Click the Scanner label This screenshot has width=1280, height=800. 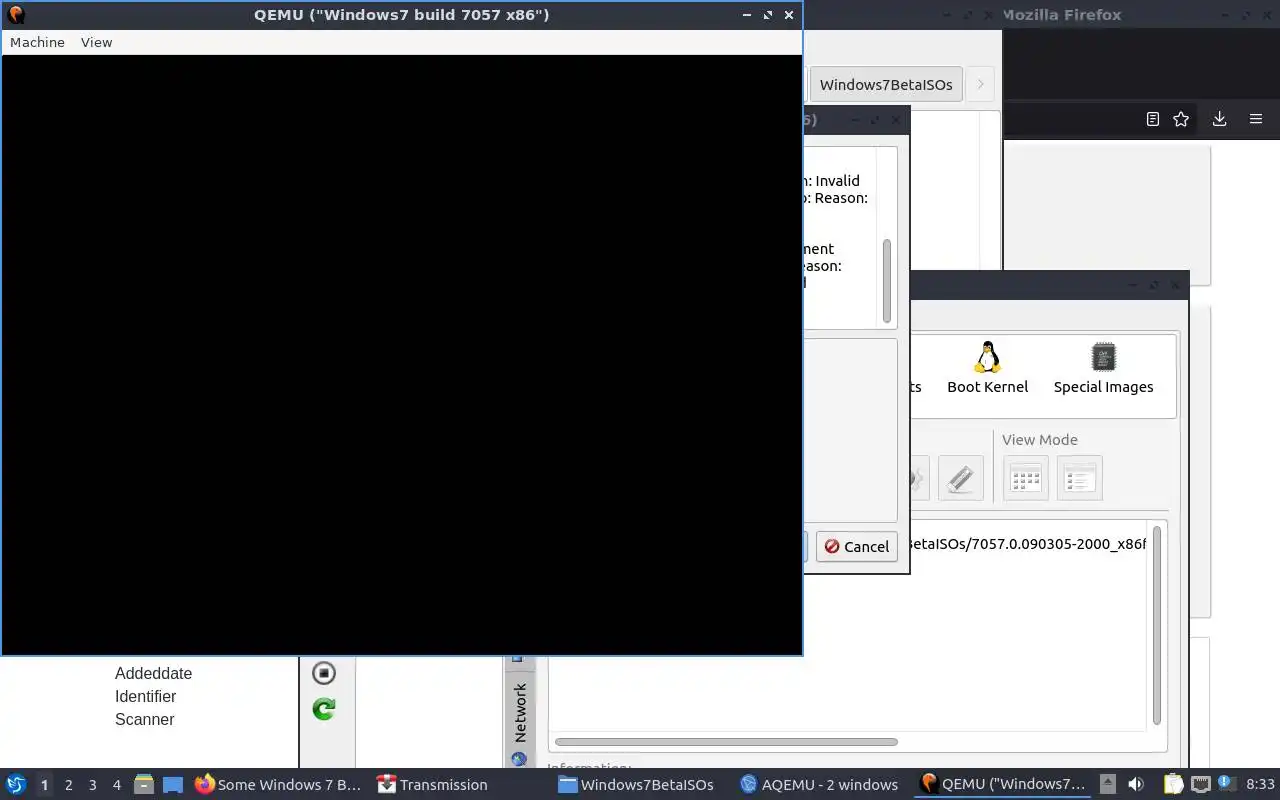144,719
